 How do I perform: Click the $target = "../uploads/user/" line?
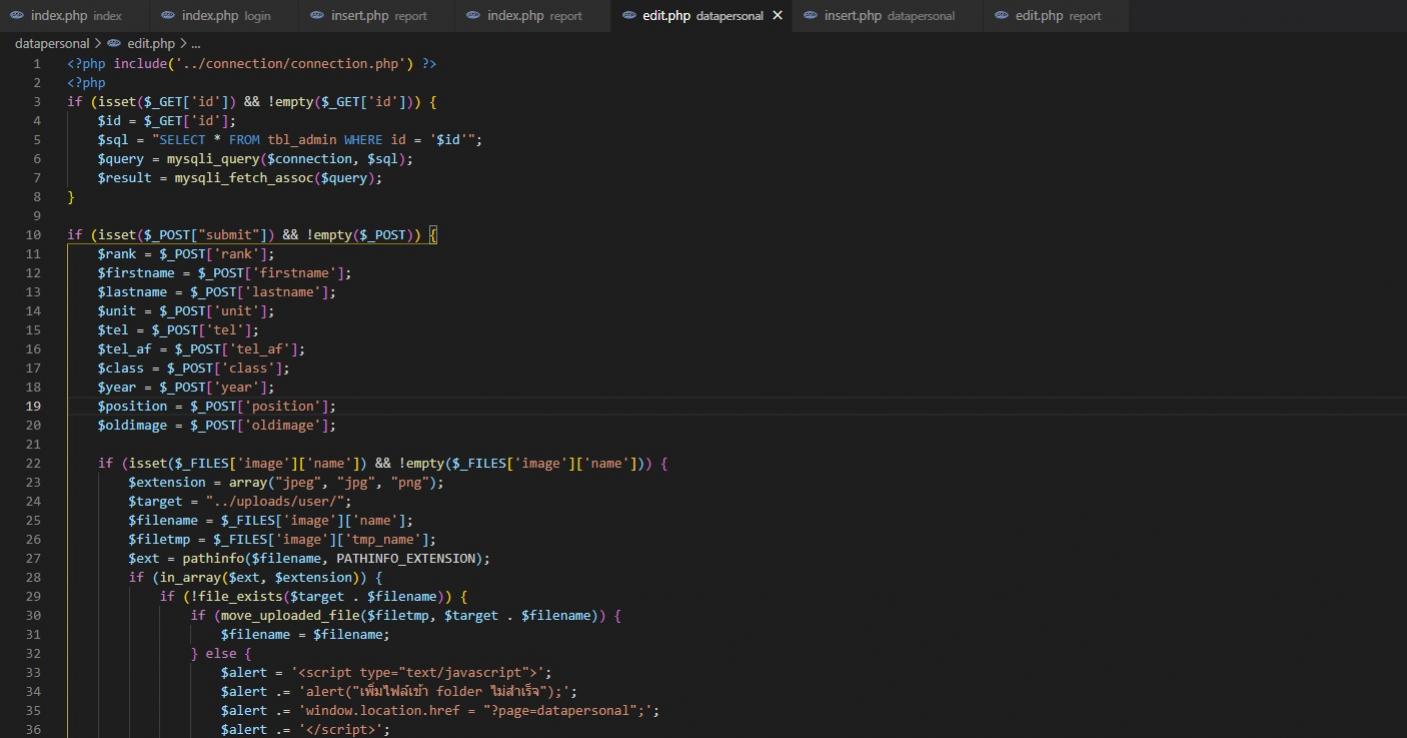[x=240, y=501]
